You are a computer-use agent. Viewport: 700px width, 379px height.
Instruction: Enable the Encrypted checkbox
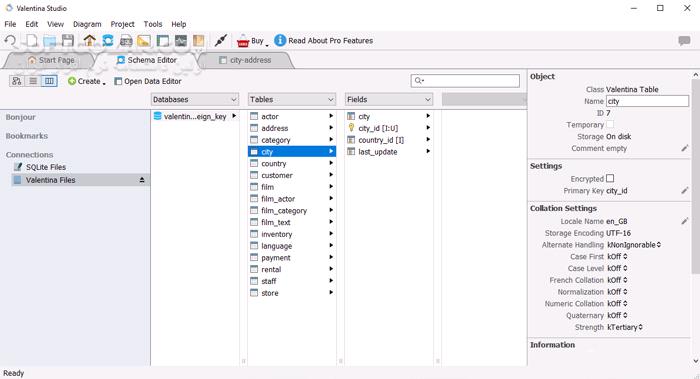point(610,178)
